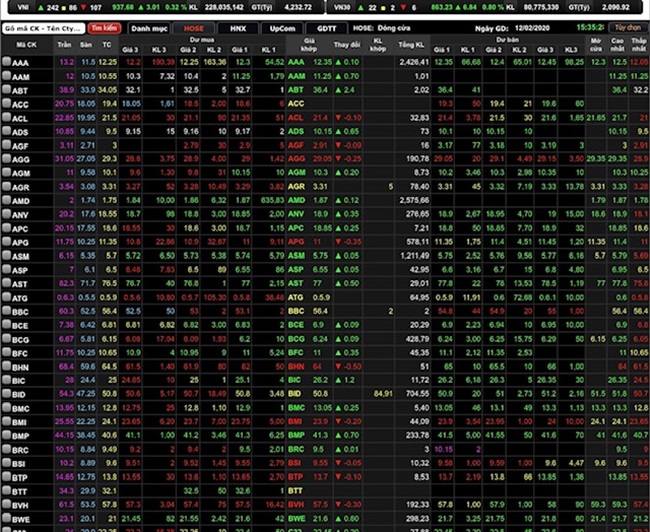650x532 pixels.
Task: Open the Tùy chọn options menu
Action: (x=627, y=29)
